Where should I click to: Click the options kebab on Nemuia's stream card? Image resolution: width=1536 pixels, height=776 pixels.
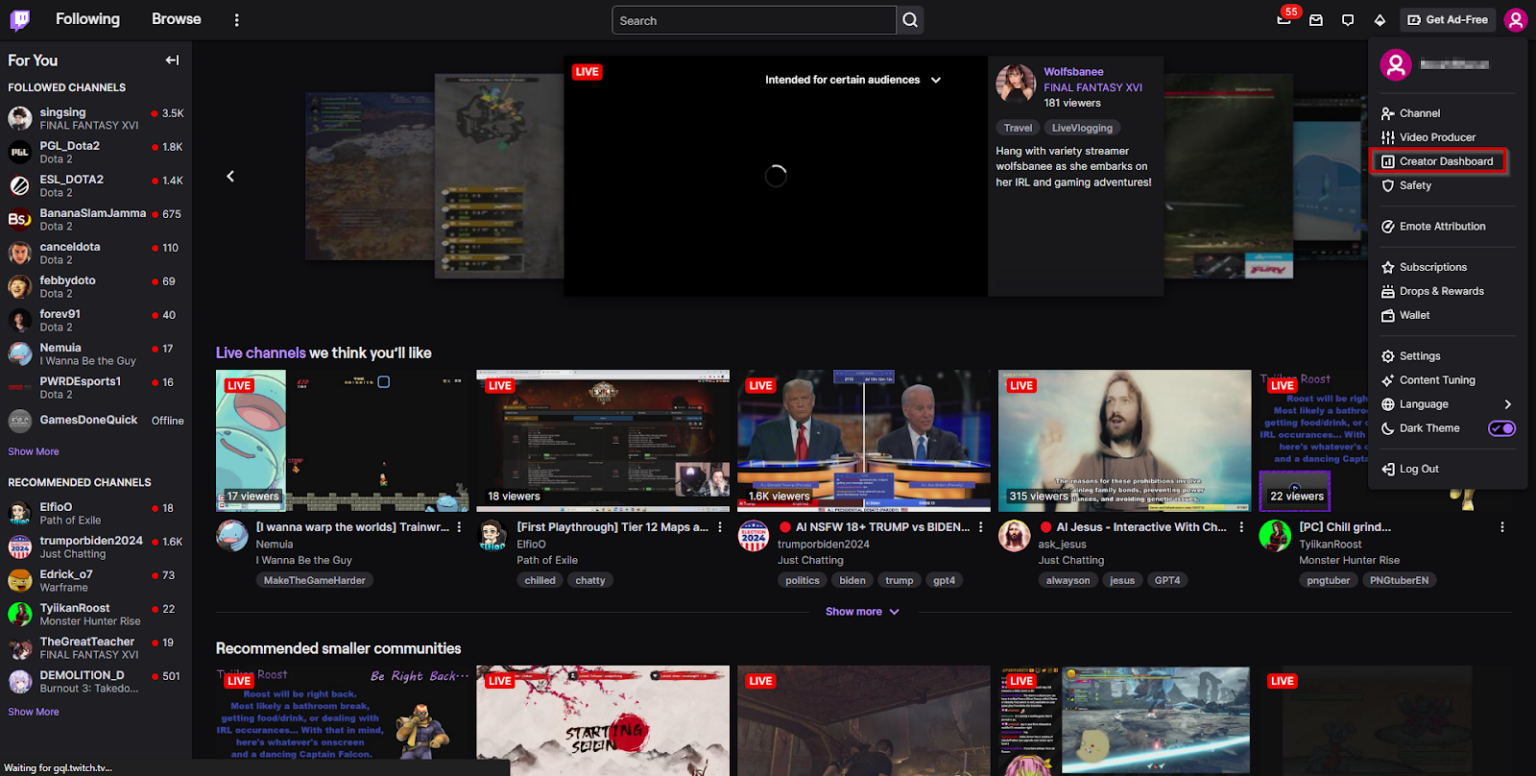pos(459,526)
